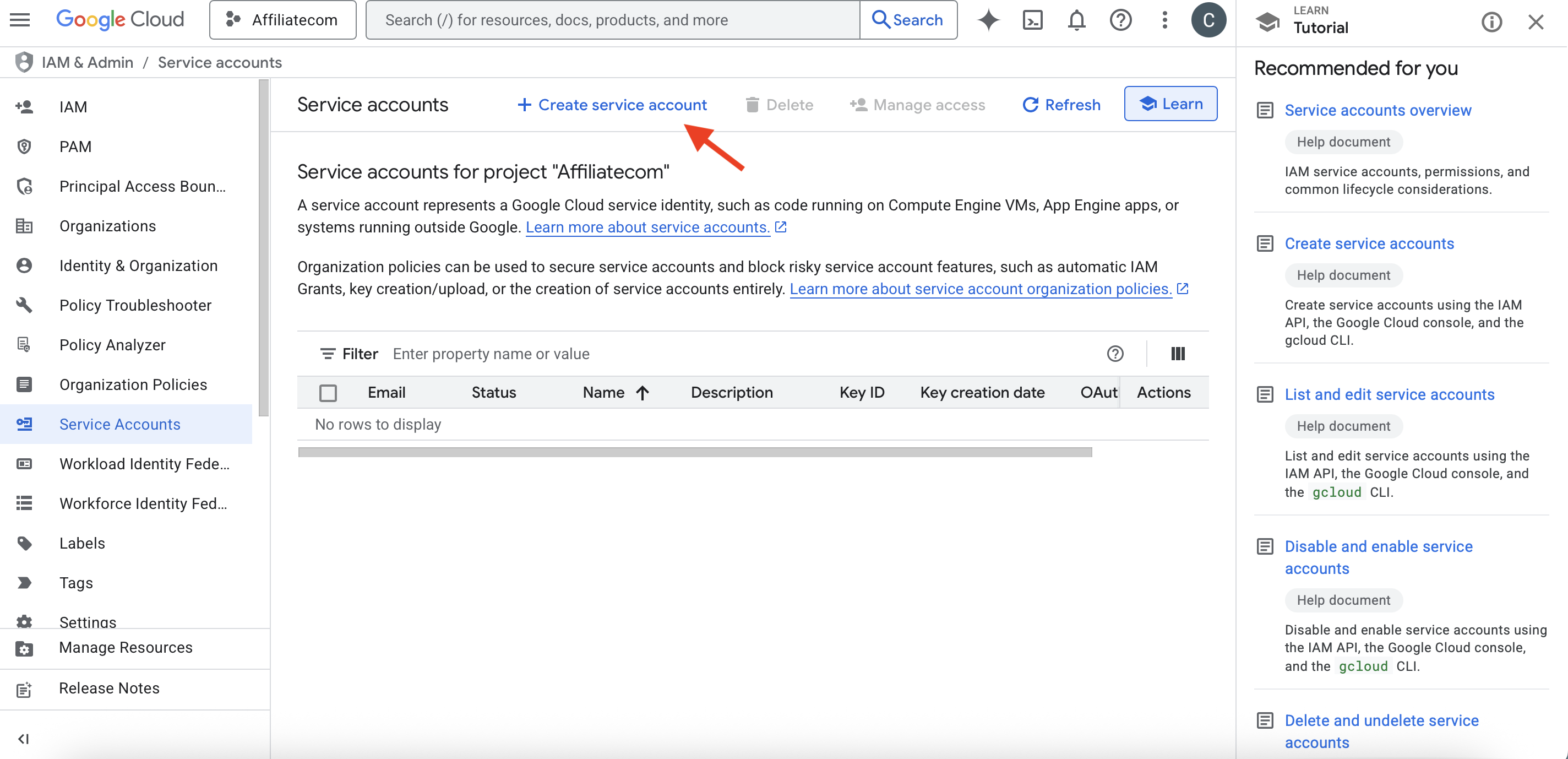Open Disable and enable service accounts link

1378,557
